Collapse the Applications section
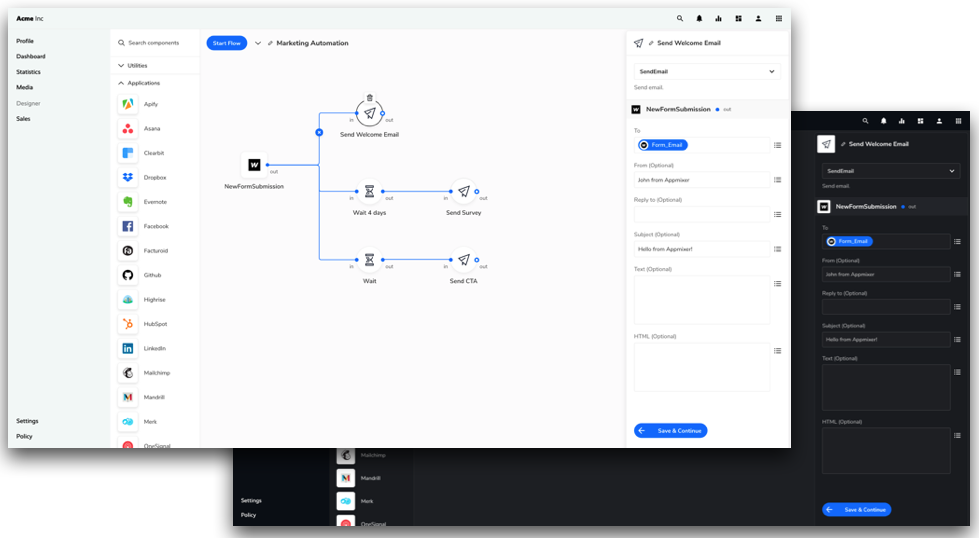Screen dimensions: 979x538 (x=139, y=83)
